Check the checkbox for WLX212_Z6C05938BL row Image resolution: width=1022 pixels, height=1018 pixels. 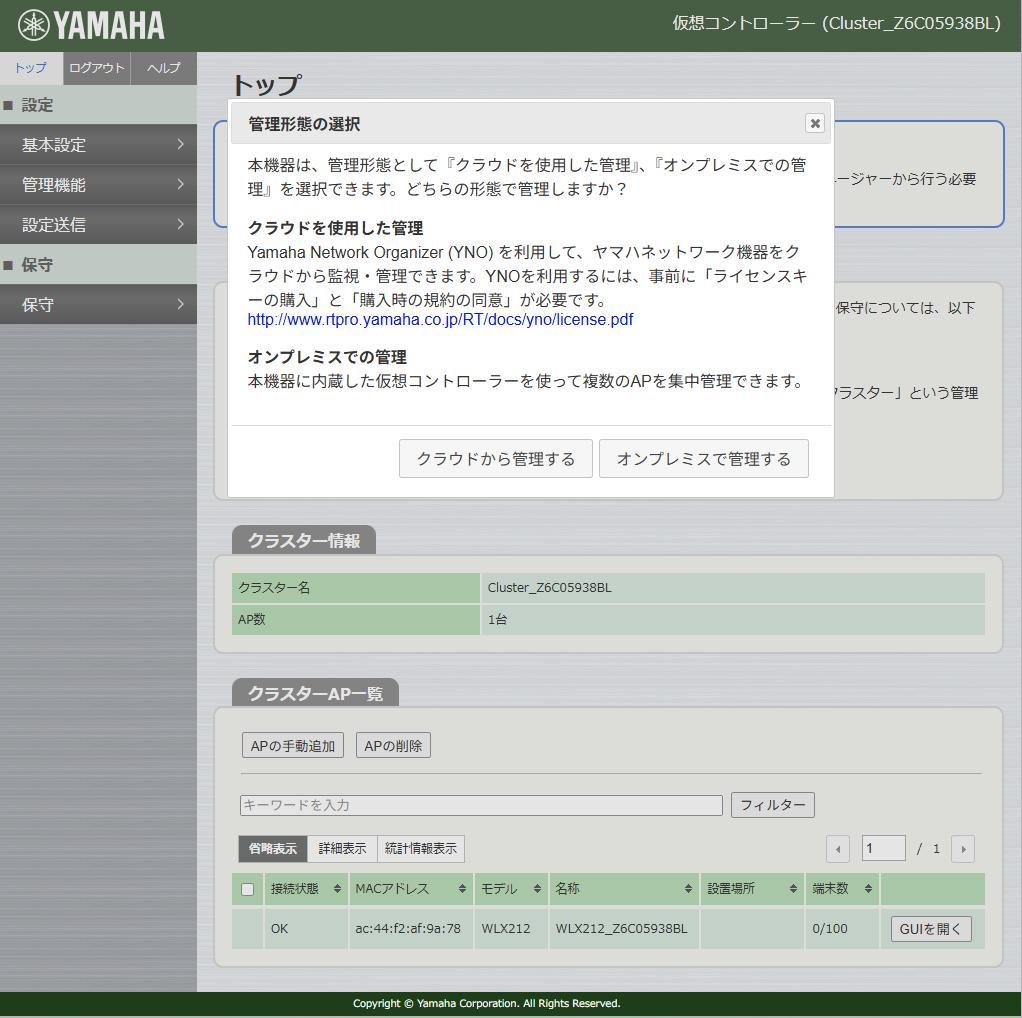[247, 928]
